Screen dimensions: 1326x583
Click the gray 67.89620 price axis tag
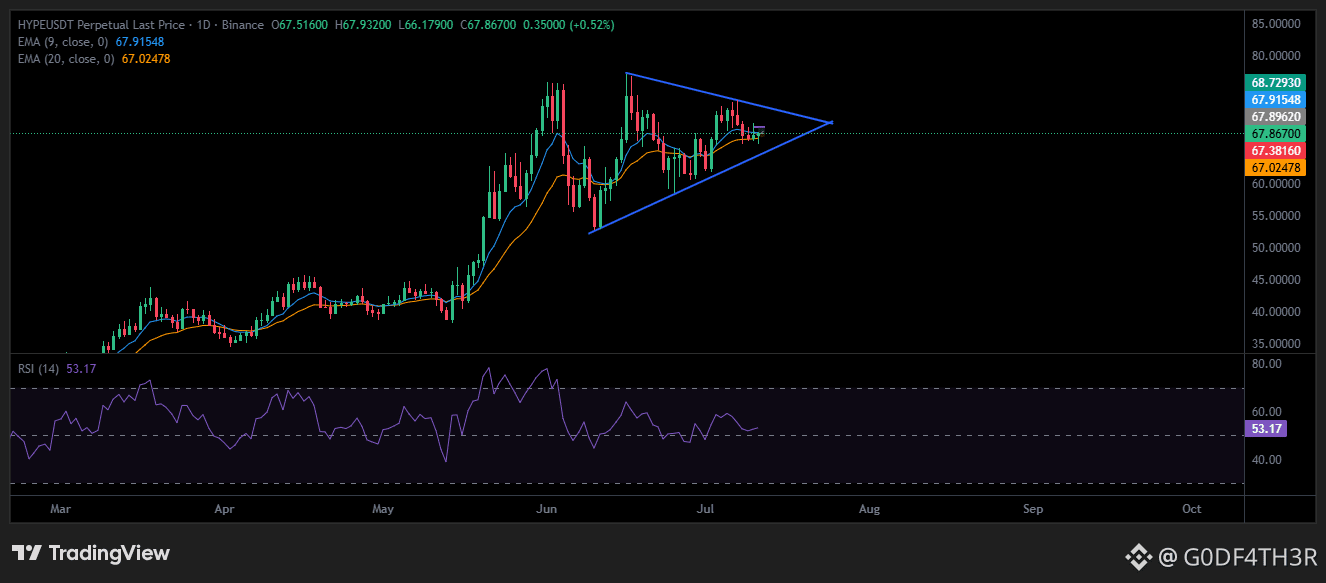pyautogui.click(x=1274, y=116)
